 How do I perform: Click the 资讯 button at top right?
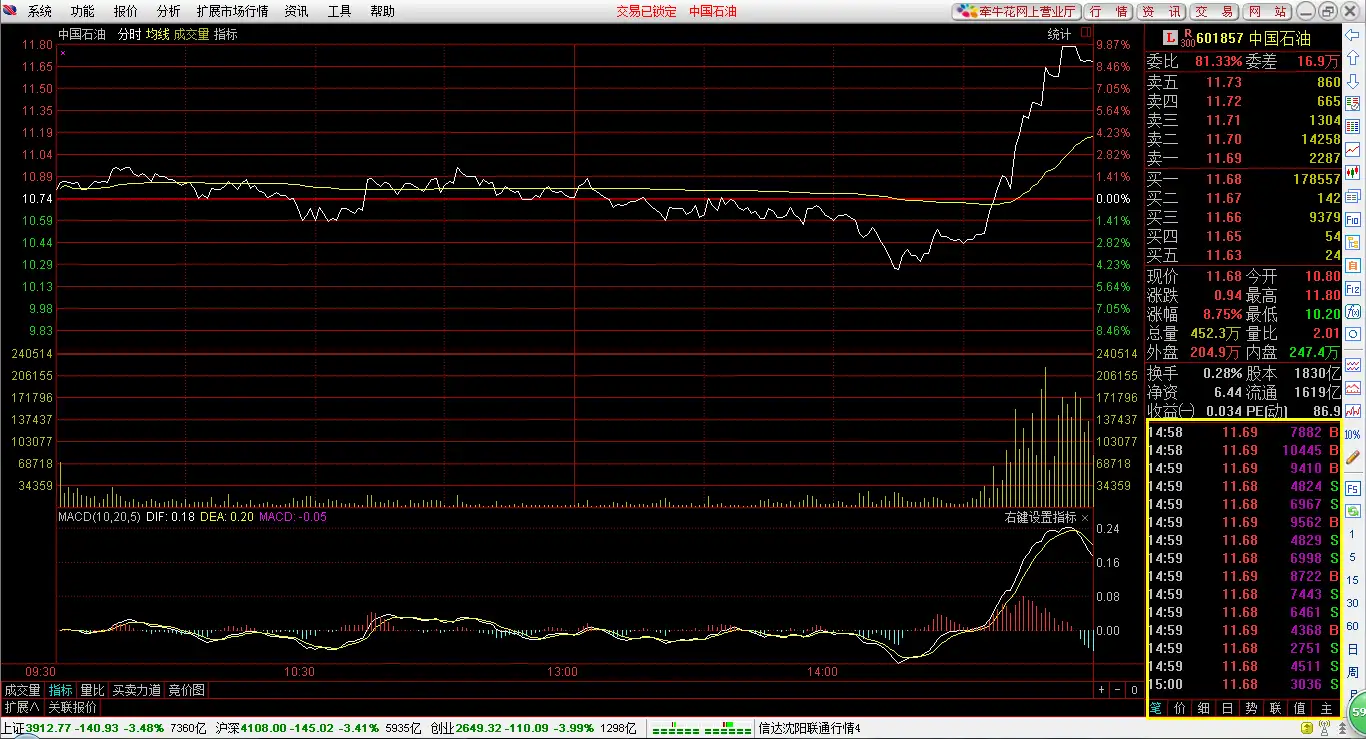[x=1162, y=11]
